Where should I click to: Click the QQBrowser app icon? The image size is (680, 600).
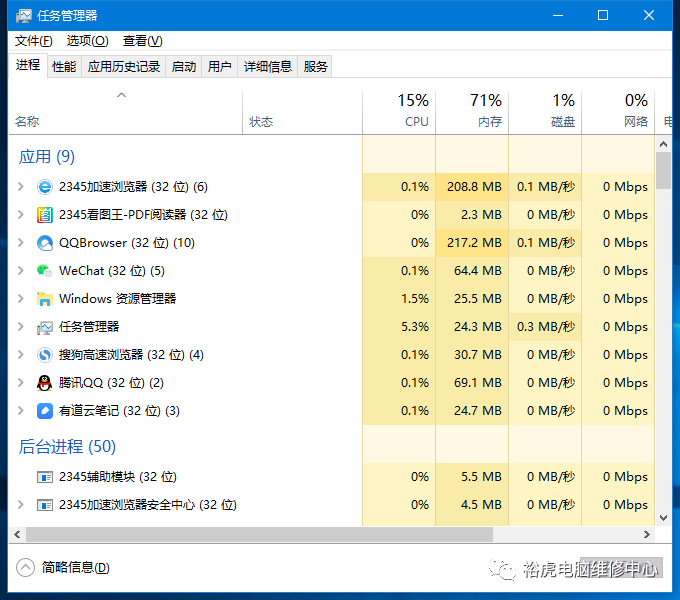click(x=45, y=243)
